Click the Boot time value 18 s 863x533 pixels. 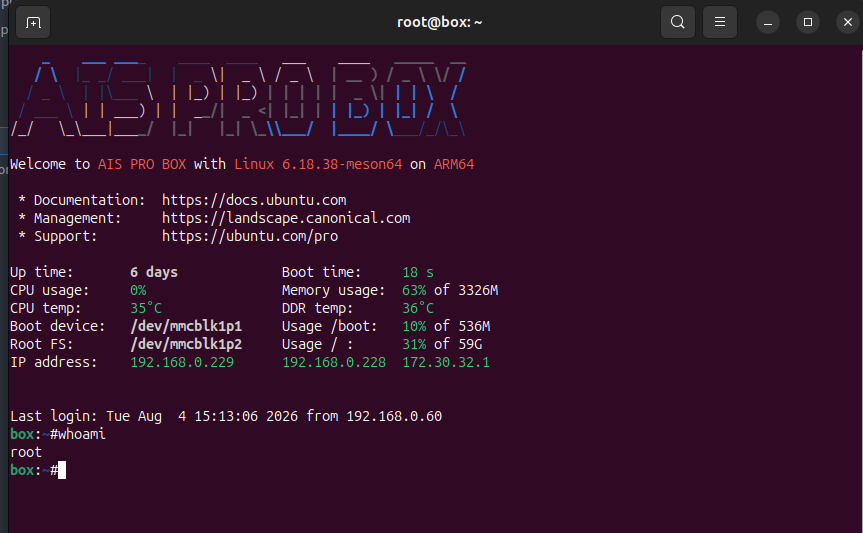pos(418,272)
